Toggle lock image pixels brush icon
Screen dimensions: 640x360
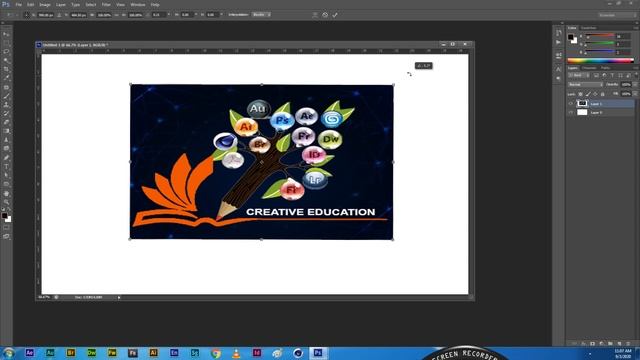click(588, 94)
